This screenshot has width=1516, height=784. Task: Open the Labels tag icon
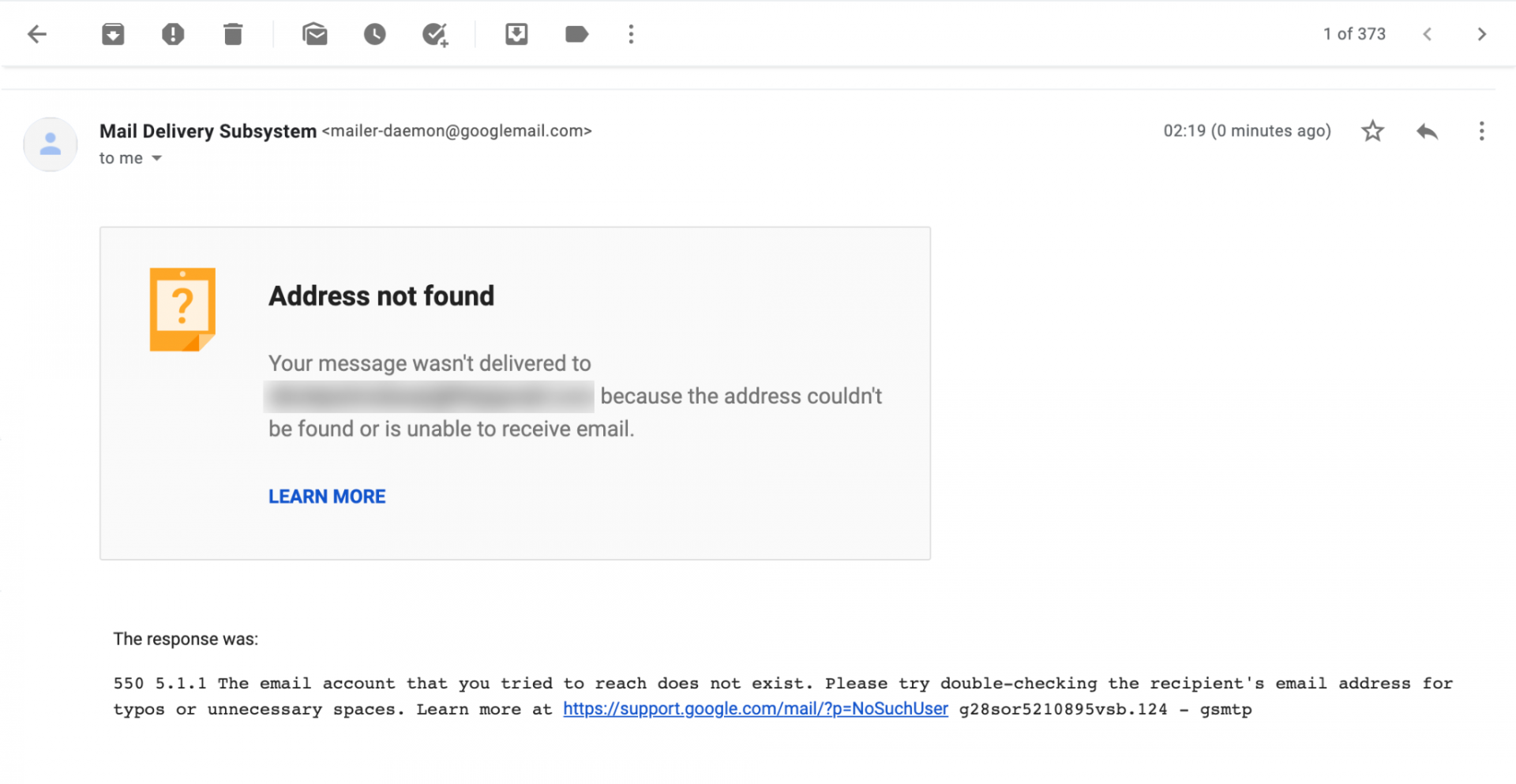pos(576,34)
